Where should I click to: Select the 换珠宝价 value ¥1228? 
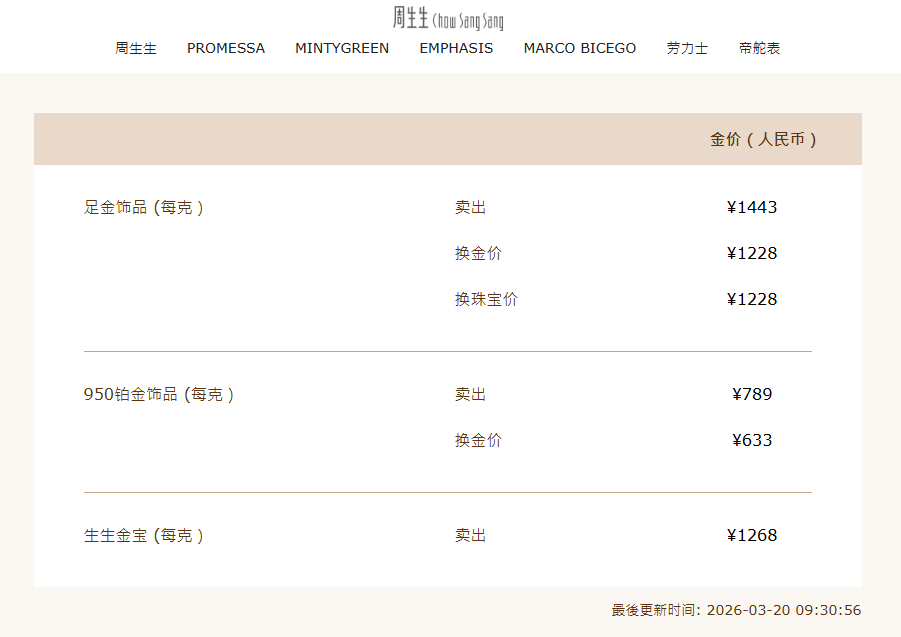pos(752,299)
